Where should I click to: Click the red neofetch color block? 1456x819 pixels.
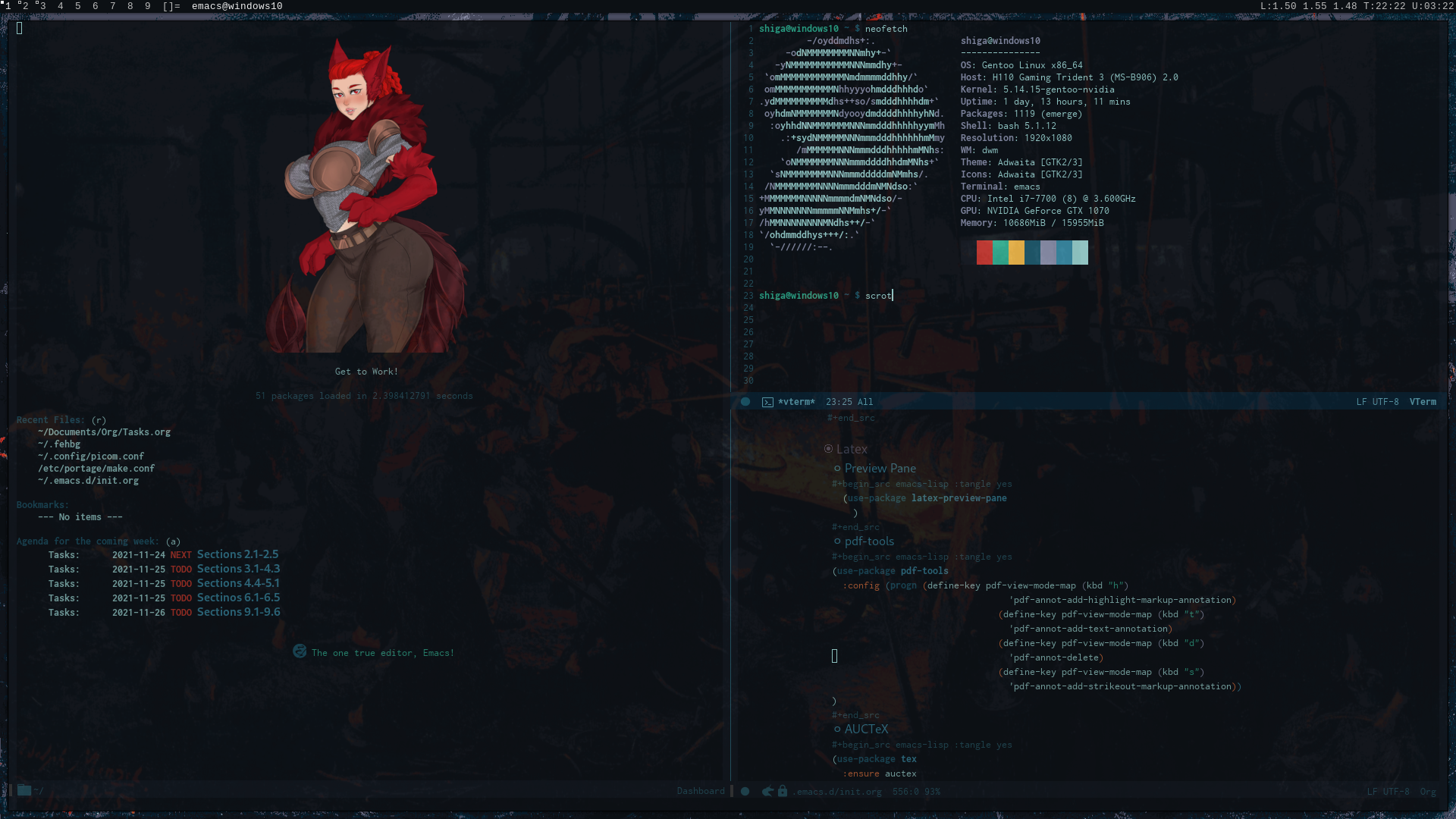click(x=984, y=253)
